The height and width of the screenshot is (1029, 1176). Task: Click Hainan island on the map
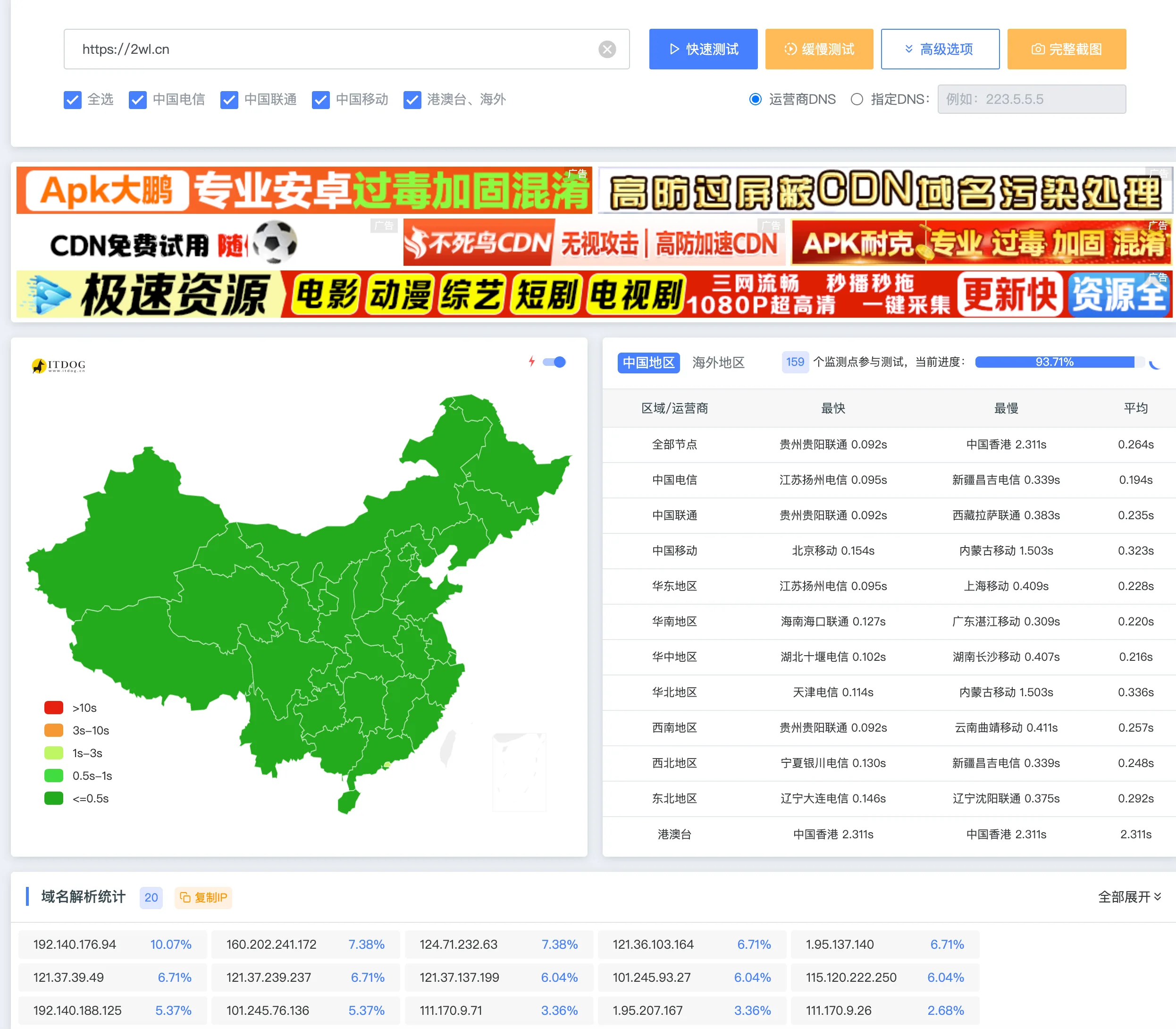coord(348,801)
